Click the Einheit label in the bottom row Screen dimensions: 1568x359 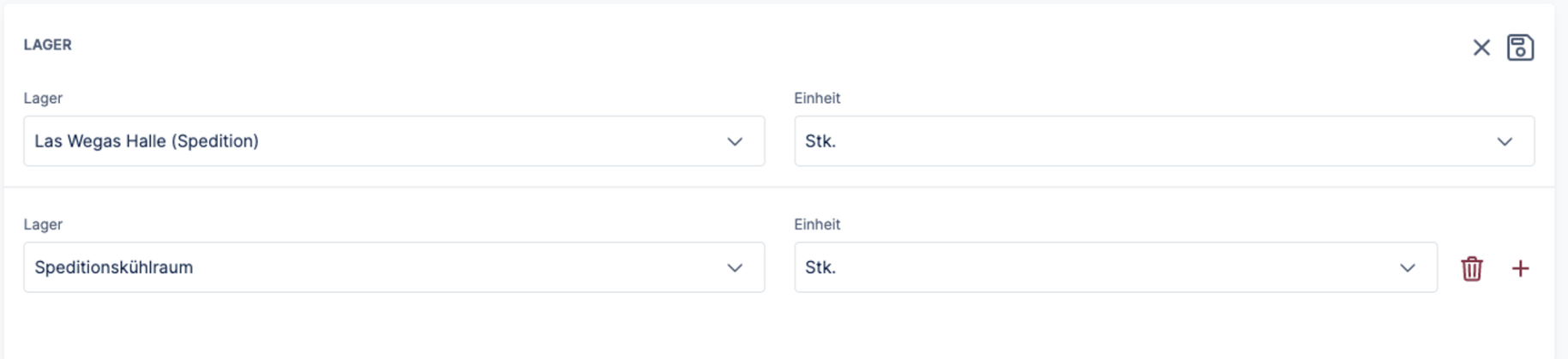pos(816,224)
